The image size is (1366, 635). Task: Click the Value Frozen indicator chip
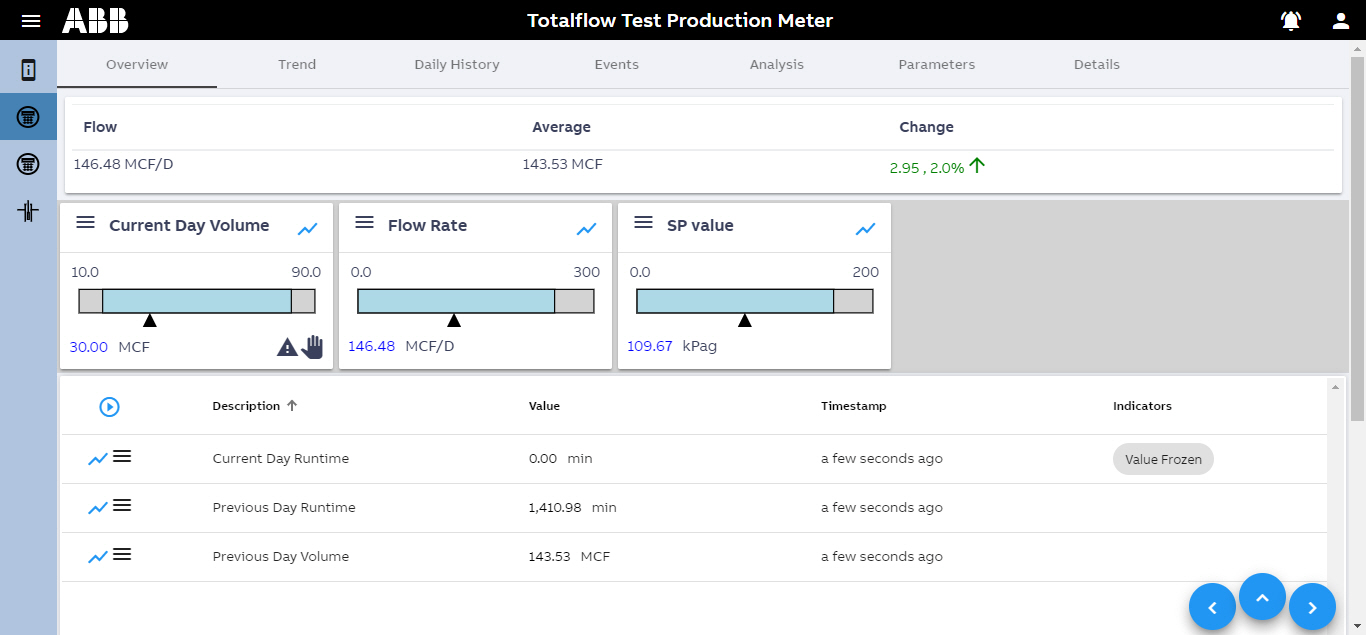click(1163, 459)
